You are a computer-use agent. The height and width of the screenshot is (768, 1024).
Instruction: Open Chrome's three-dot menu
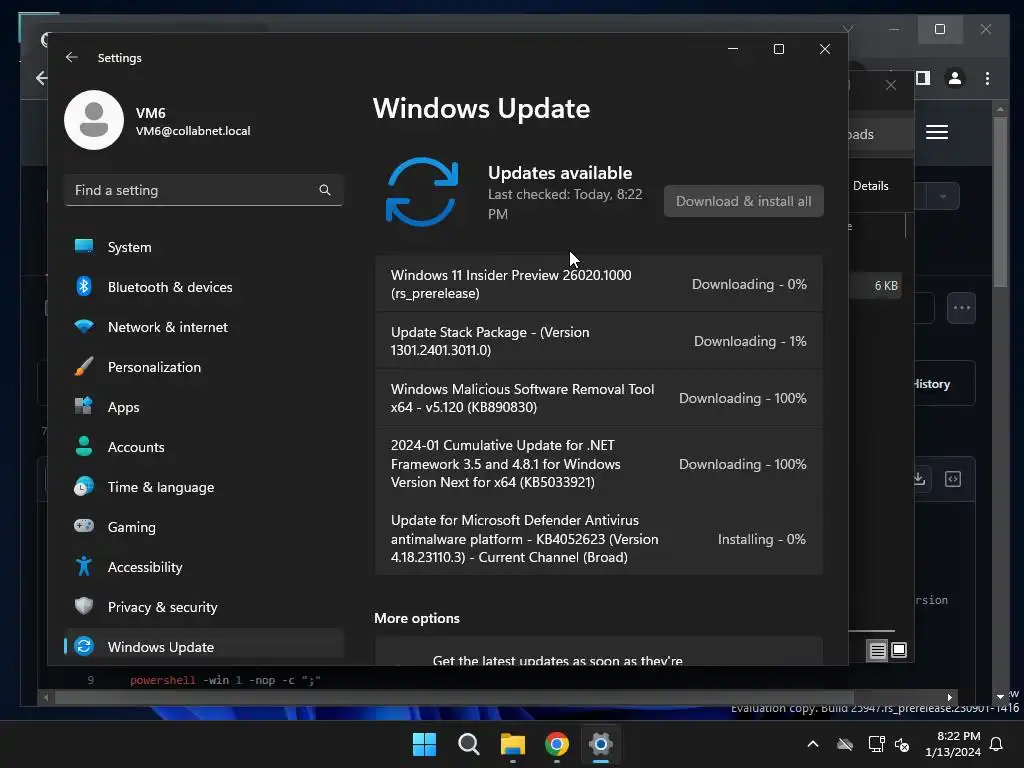pos(987,78)
